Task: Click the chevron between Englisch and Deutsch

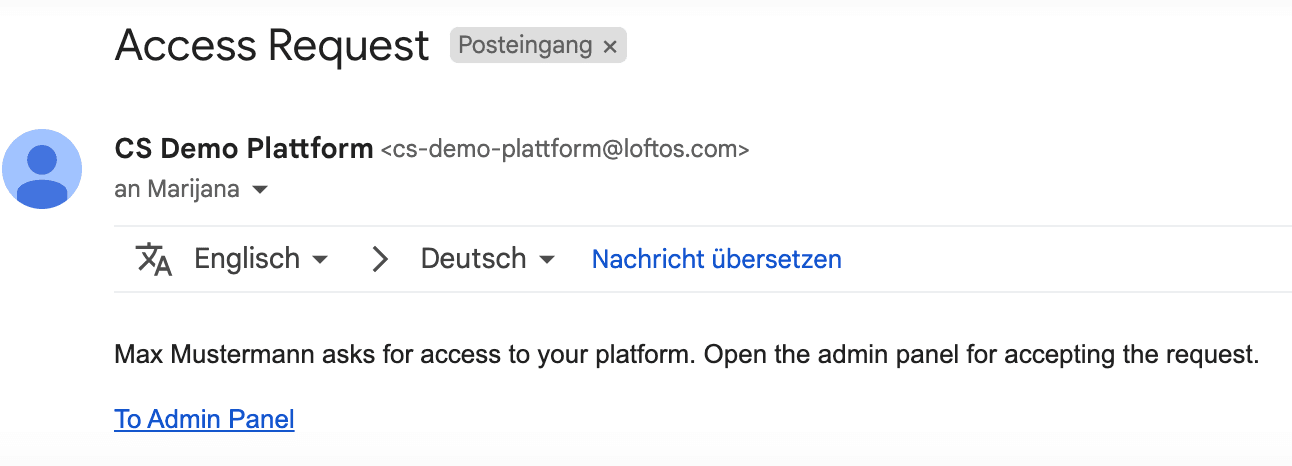Action: click(x=379, y=259)
